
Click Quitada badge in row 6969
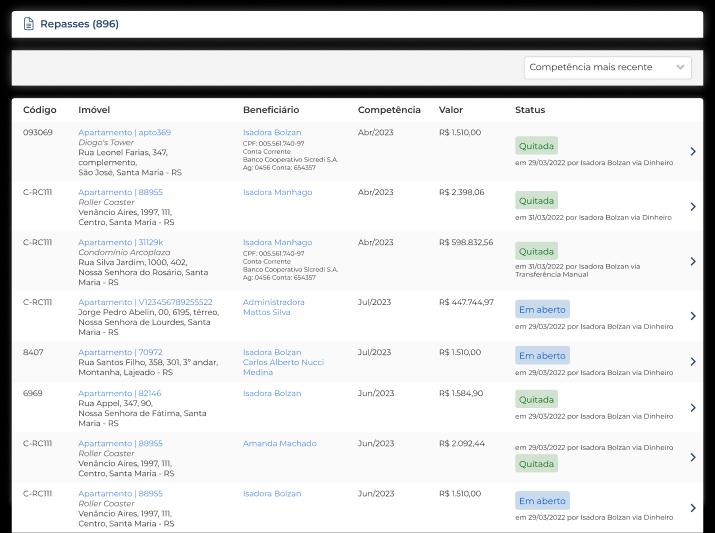pyautogui.click(x=536, y=399)
